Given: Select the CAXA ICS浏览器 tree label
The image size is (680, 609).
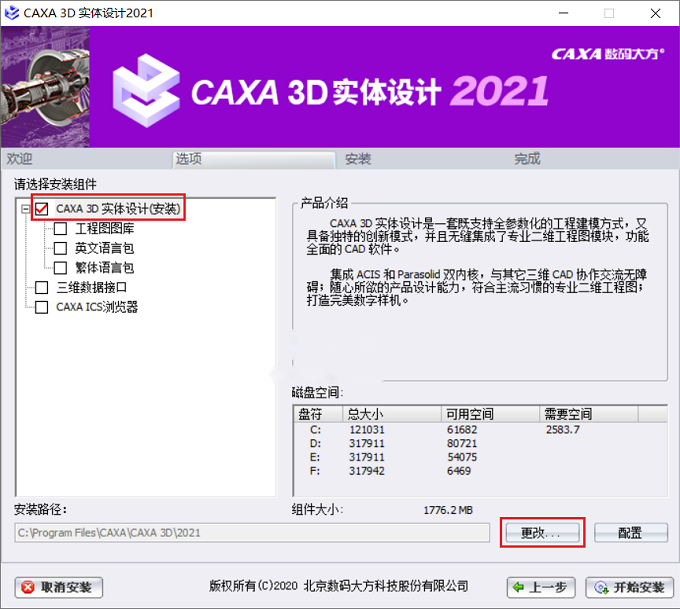Looking at the screenshot, I should 97,307.
